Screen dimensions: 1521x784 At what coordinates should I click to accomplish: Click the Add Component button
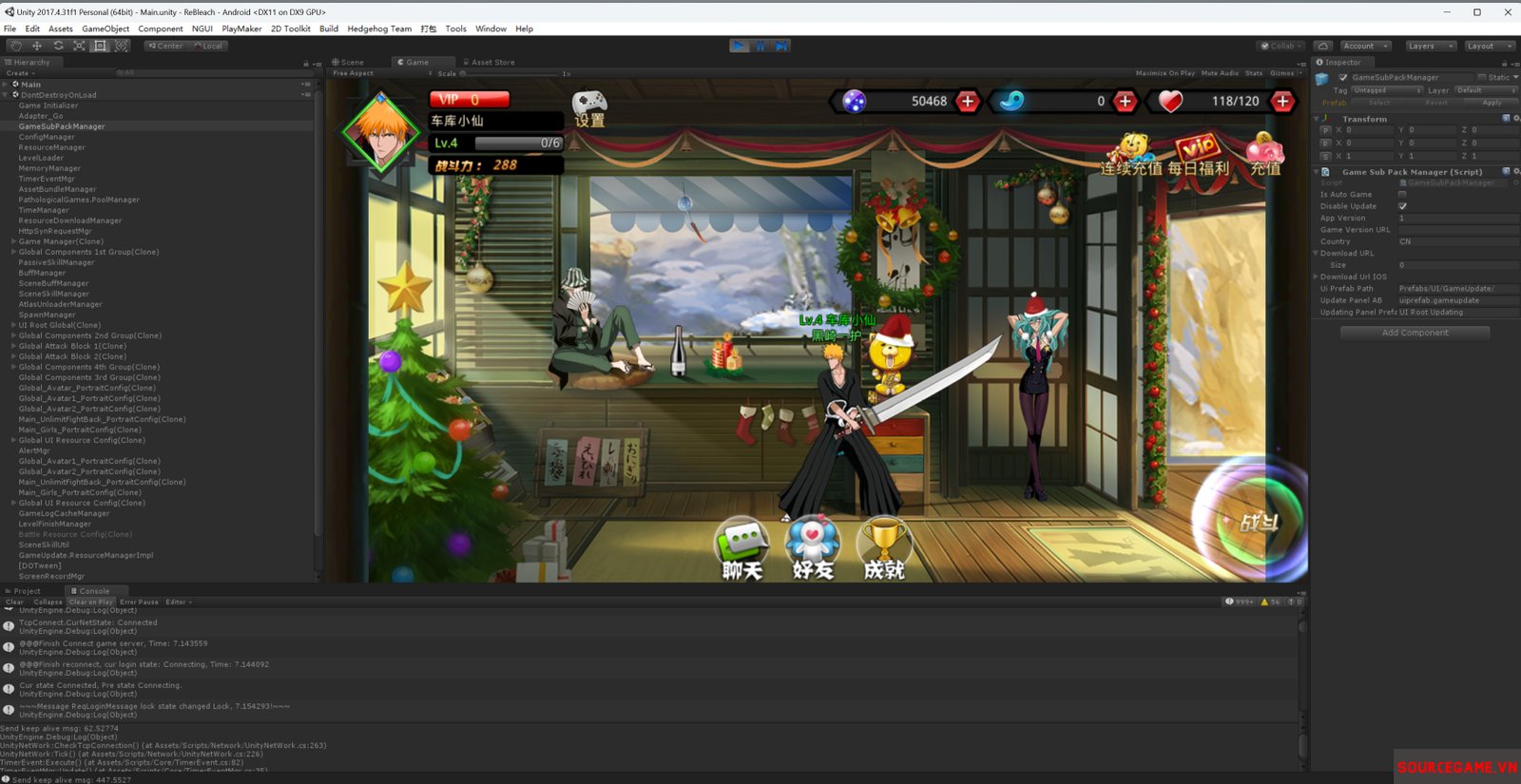point(1415,333)
